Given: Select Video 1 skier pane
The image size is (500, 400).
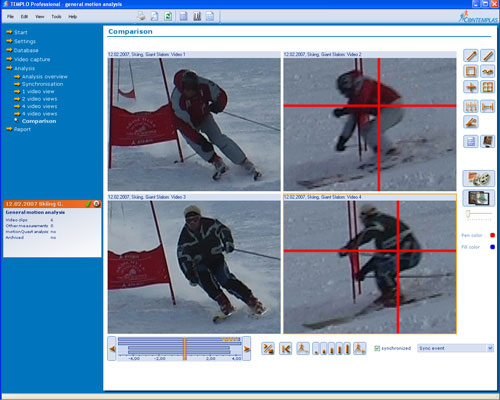Looking at the screenshot, I should point(194,124).
